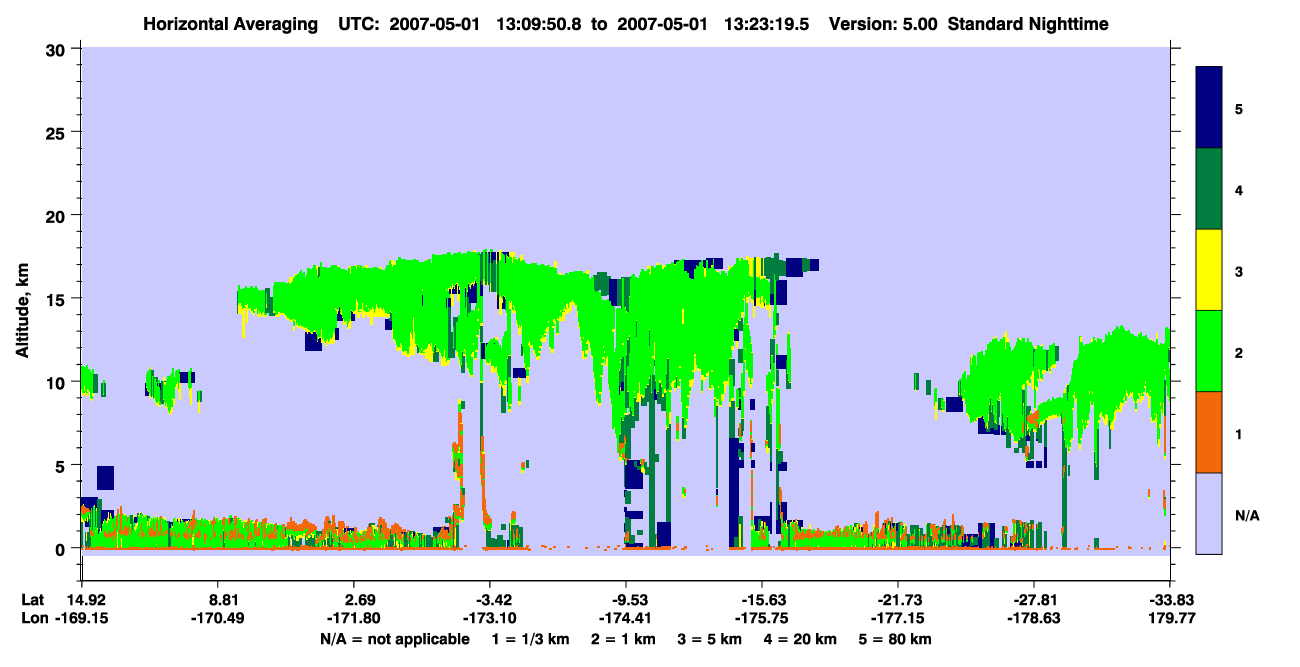Click 'Standard Nighttime' in the title

[x=1028, y=23]
